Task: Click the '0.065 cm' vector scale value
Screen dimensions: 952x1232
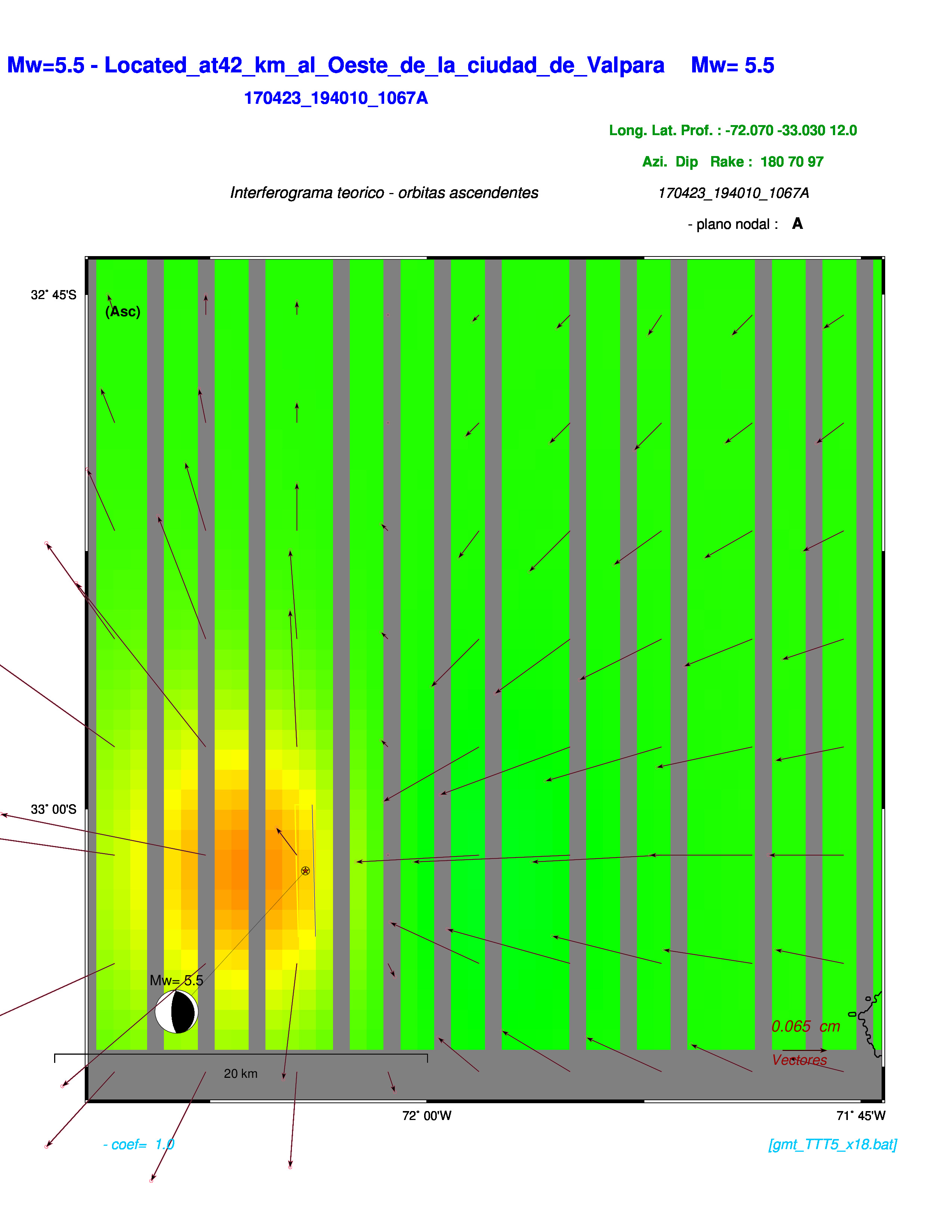Action: point(806,1026)
